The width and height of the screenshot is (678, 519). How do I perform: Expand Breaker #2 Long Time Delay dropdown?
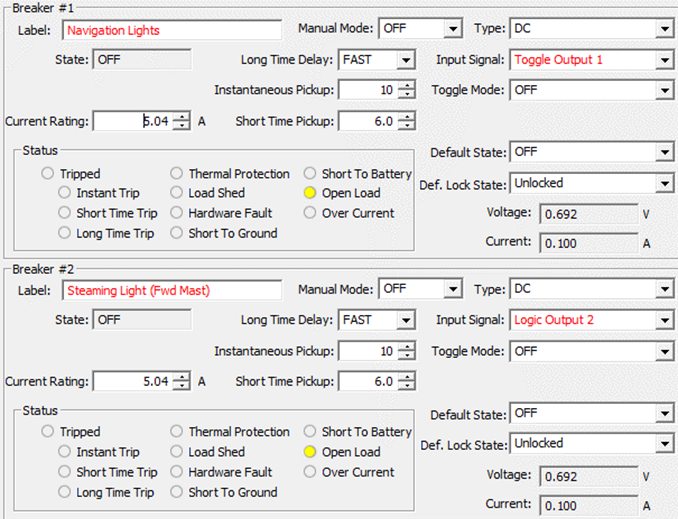pos(405,320)
